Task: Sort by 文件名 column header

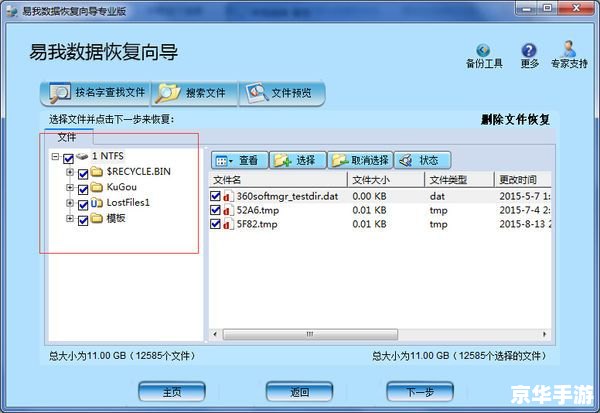Action: (x=278, y=180)
